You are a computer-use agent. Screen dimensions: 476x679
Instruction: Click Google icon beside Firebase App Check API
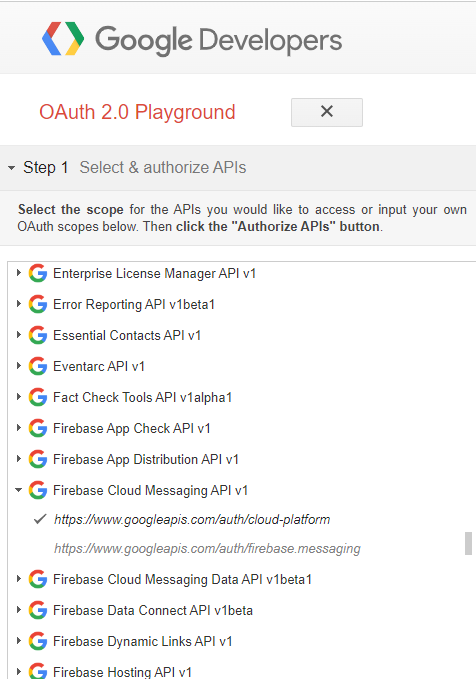point(38,428)
